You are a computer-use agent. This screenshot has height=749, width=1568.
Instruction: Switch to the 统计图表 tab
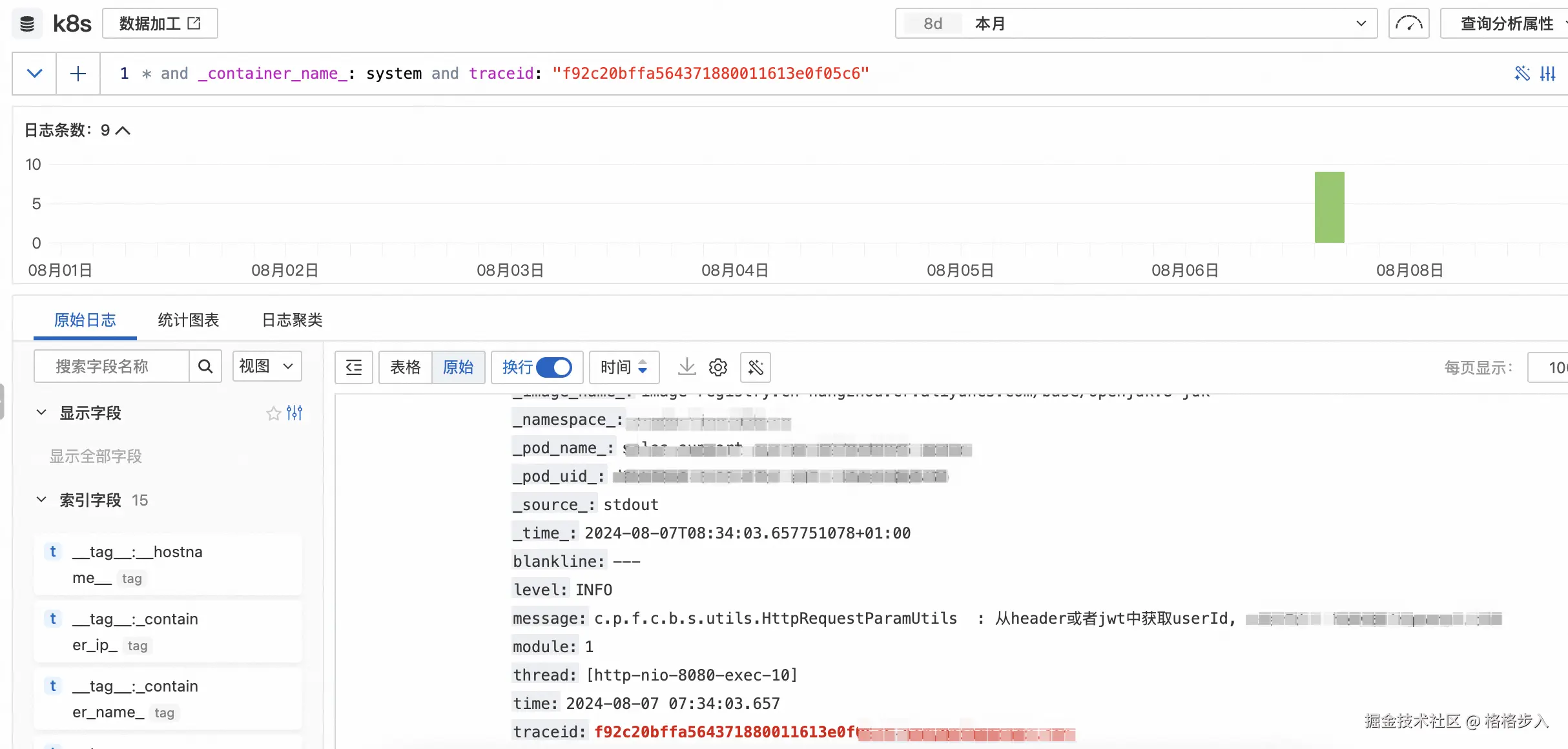coord(189,320)
